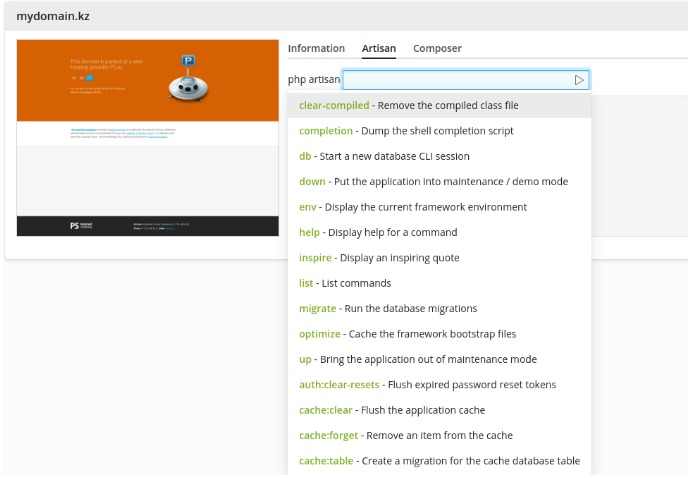Run the artisan command with play icon
The image size is (690, 478).
point(579,80)
